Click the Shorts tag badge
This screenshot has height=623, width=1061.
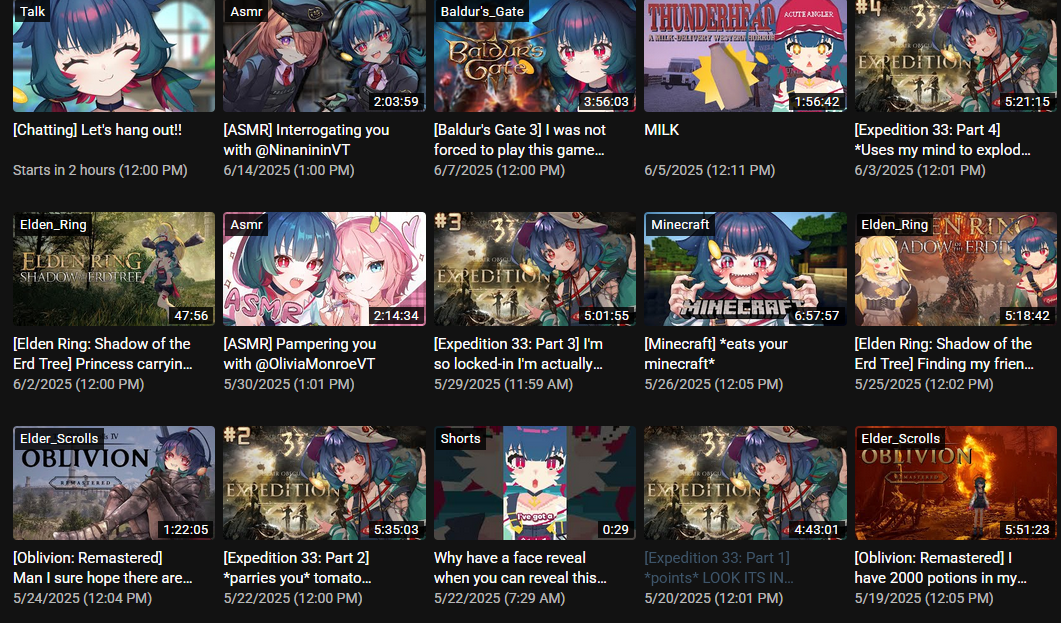(460, 438)
